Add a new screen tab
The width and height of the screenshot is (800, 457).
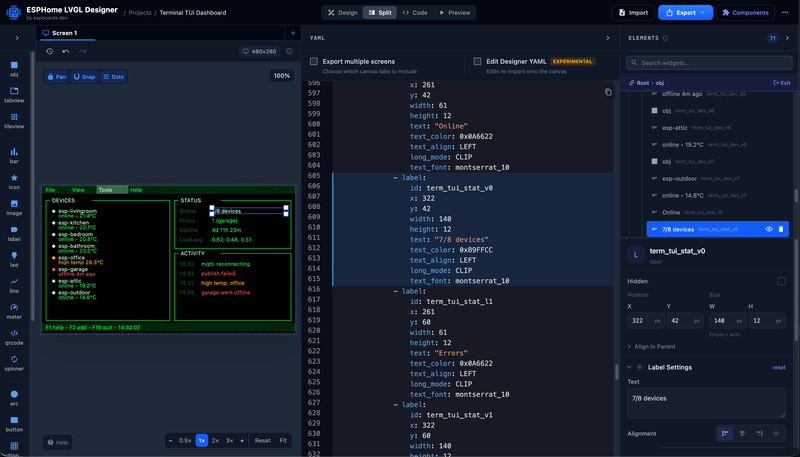click(x=293, y=33)
